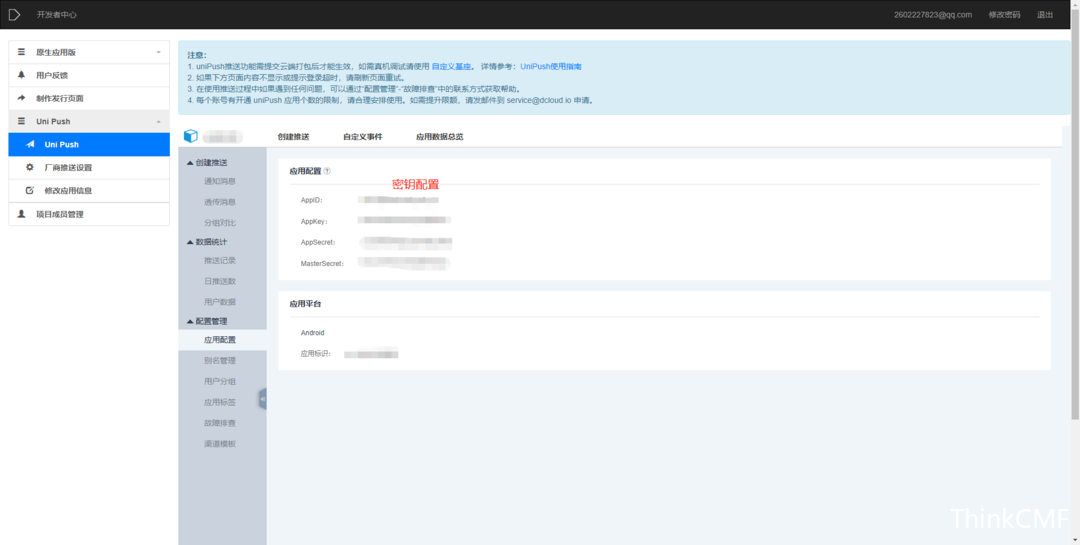The height and width of the screenshot is (545, 1080).
Task: Open the 应用数据总览 tab
Action: click(x=439, y=136)
